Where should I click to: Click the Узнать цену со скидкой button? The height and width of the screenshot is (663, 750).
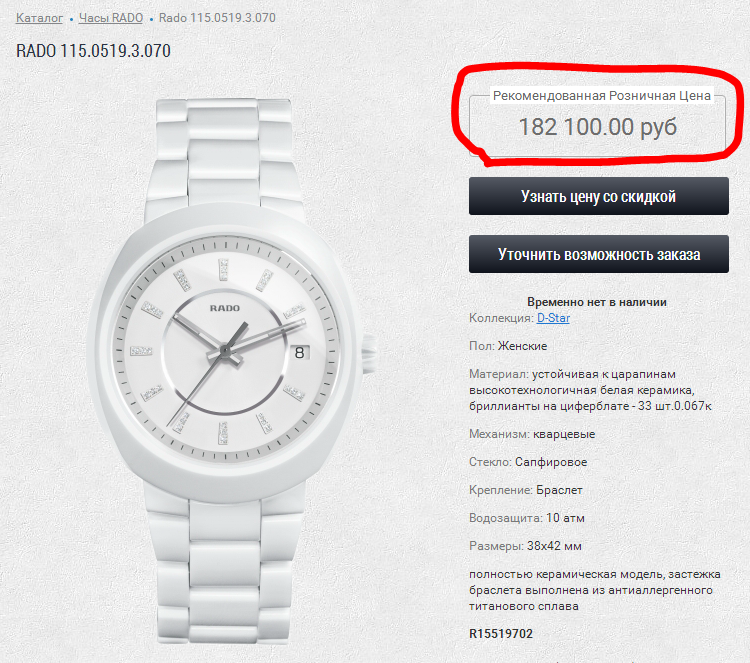[598, 196]
